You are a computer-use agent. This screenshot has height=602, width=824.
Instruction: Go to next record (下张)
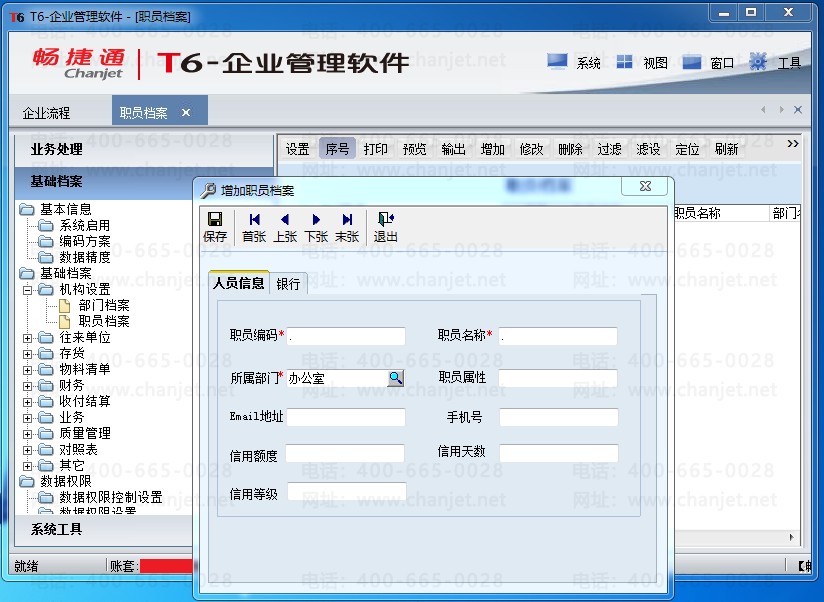coord(316,227)
